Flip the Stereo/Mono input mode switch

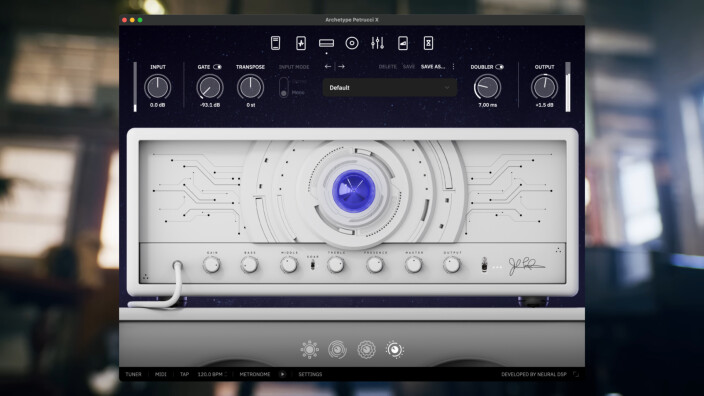[284, 87]
